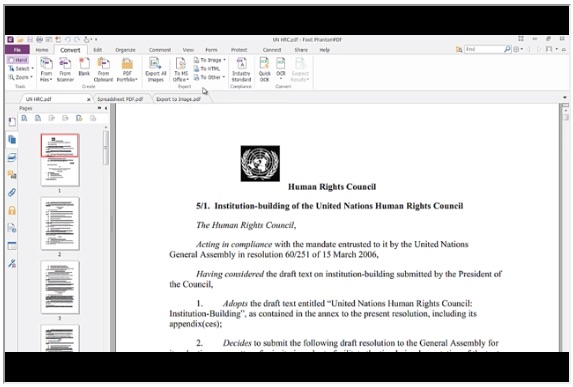Open the Security lock panel
The width and height of the screenshot is (573, 387).
(x=12, y=210)
